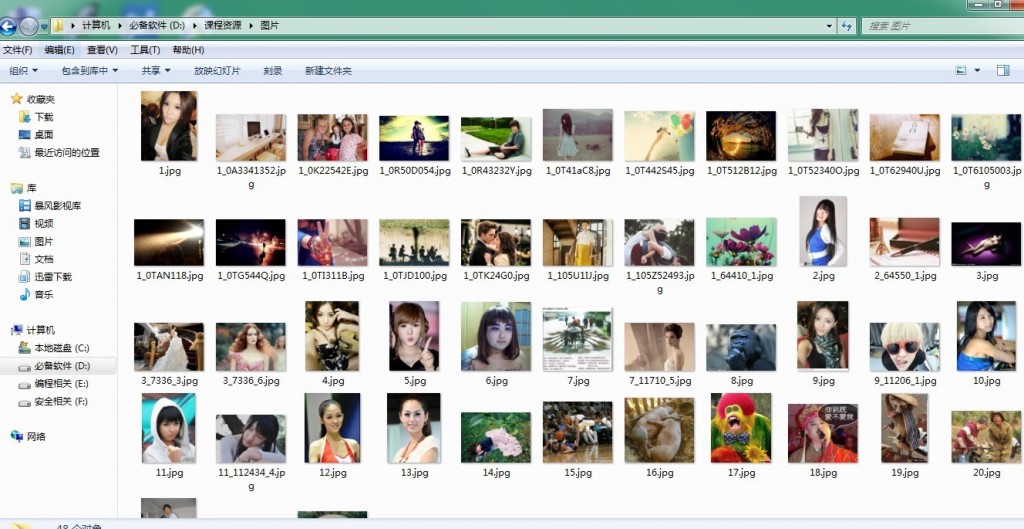Select thumbnail of 1_0T512B12.jpg
1024x529 pixels.
click(x=741, y=136)
